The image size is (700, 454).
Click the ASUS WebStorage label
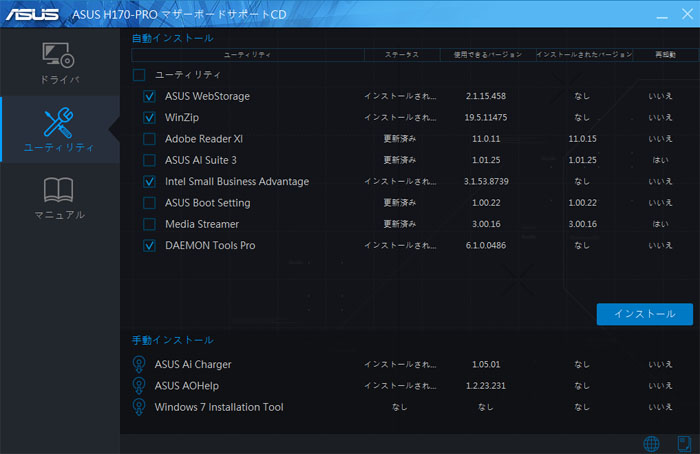[x=207, y=96]
